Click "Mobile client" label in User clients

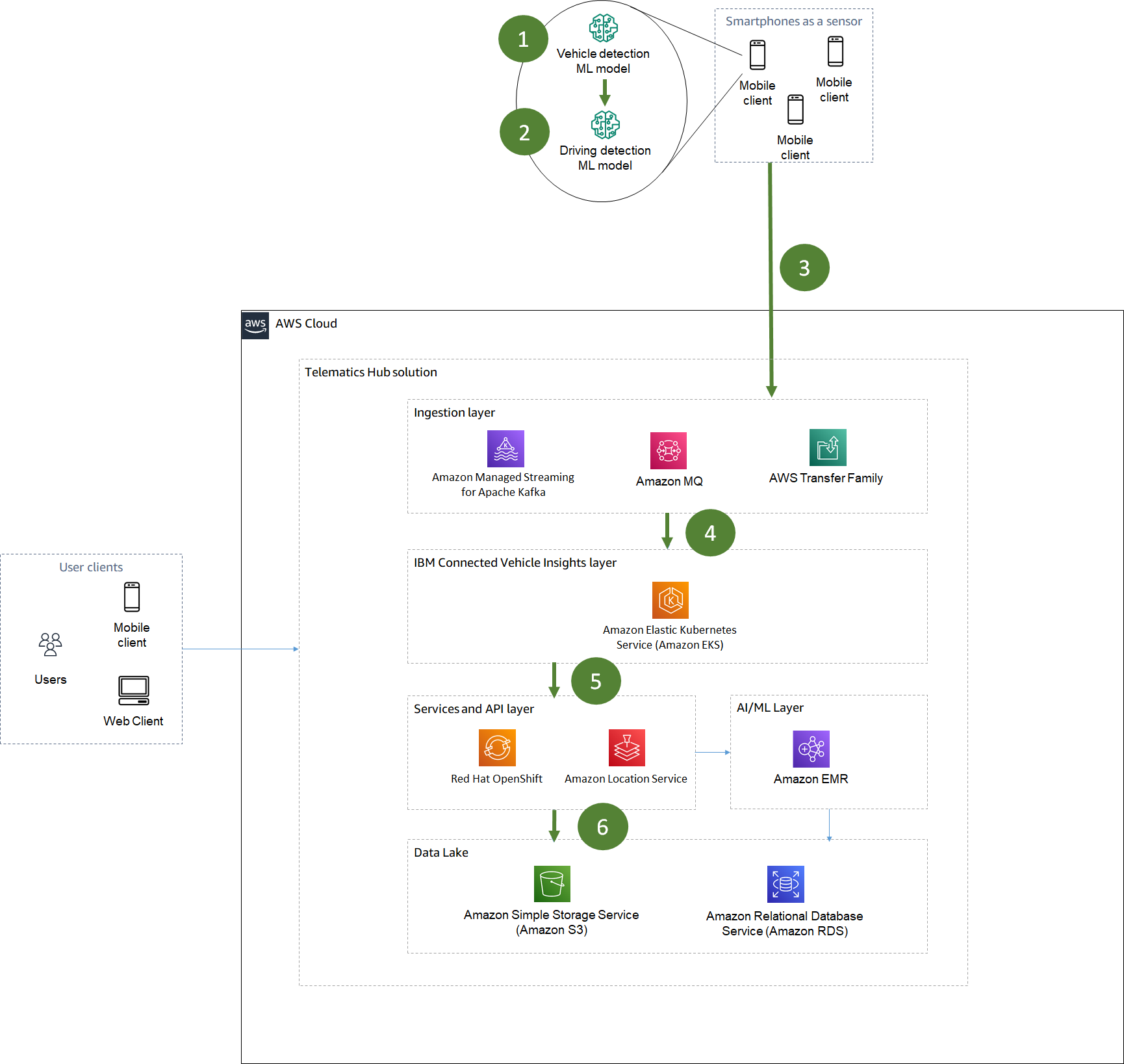(132, 635)
